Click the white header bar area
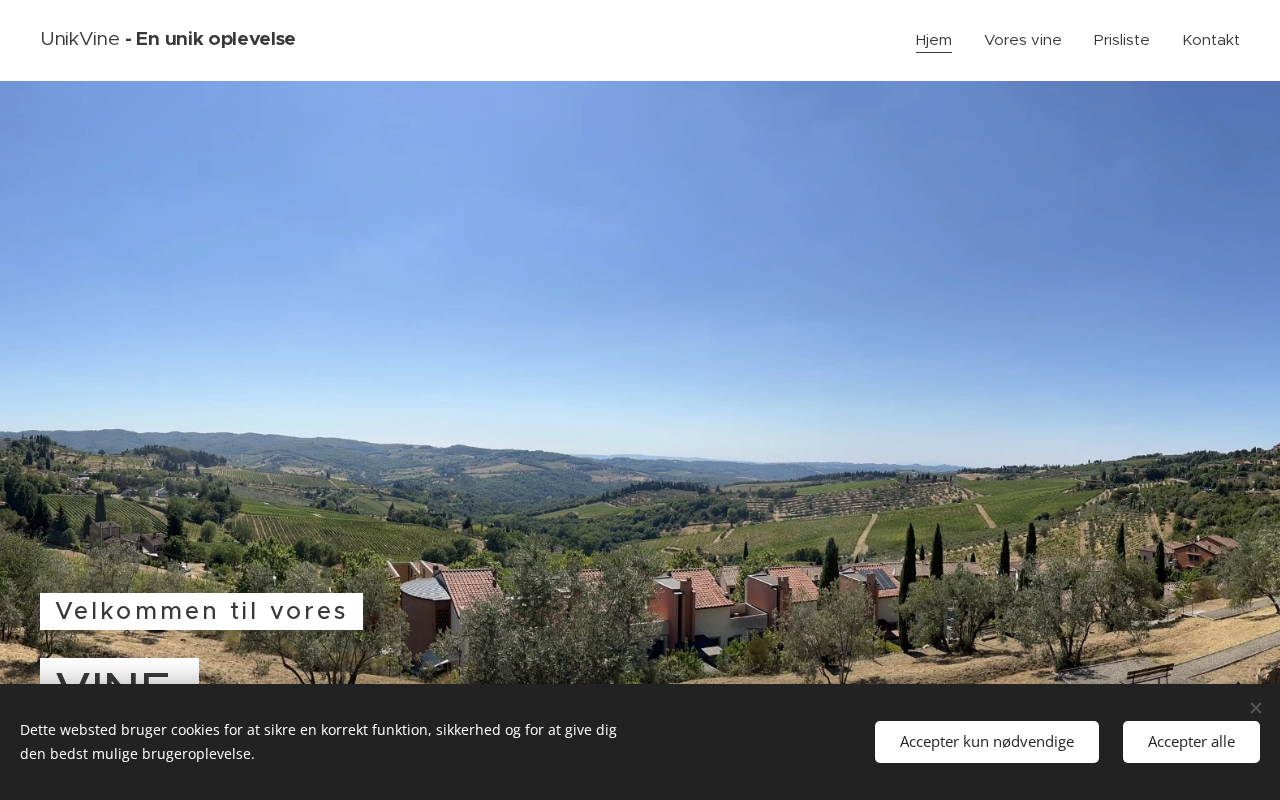The image size is (1280, 800). (600, 40)
